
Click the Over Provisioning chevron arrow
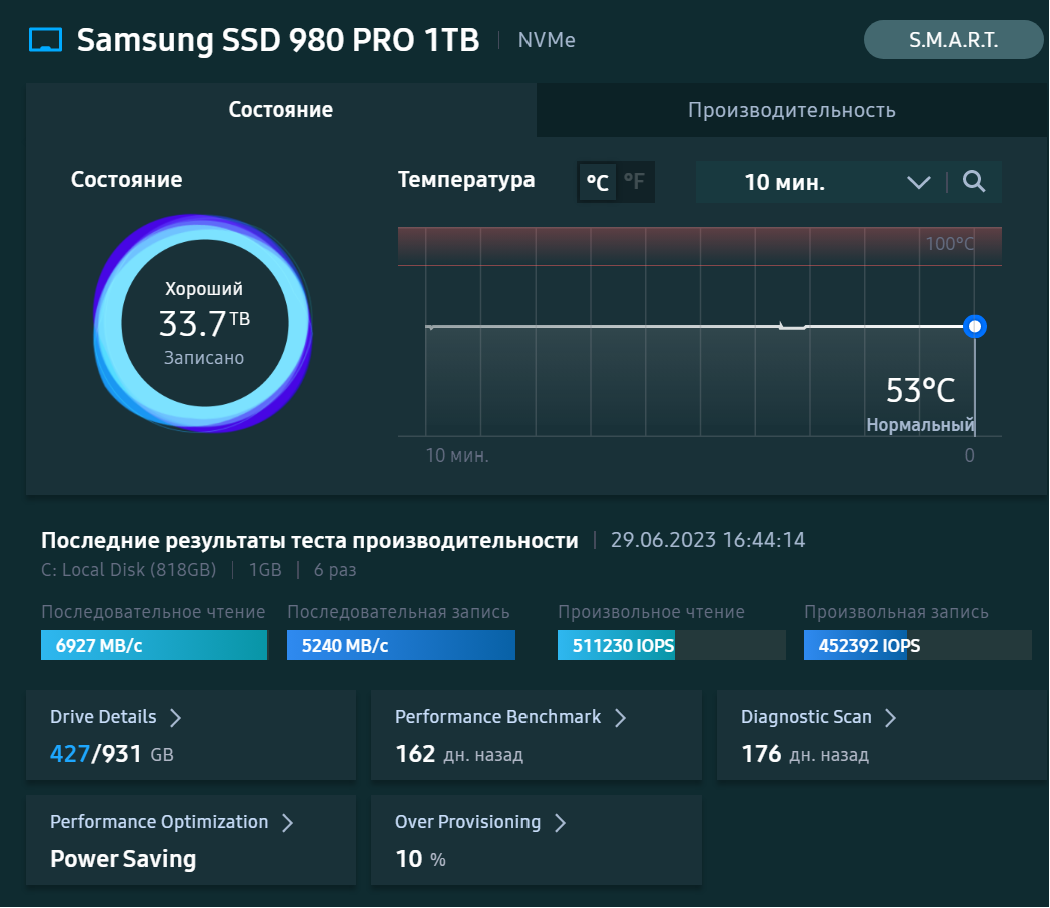point(560,823)
